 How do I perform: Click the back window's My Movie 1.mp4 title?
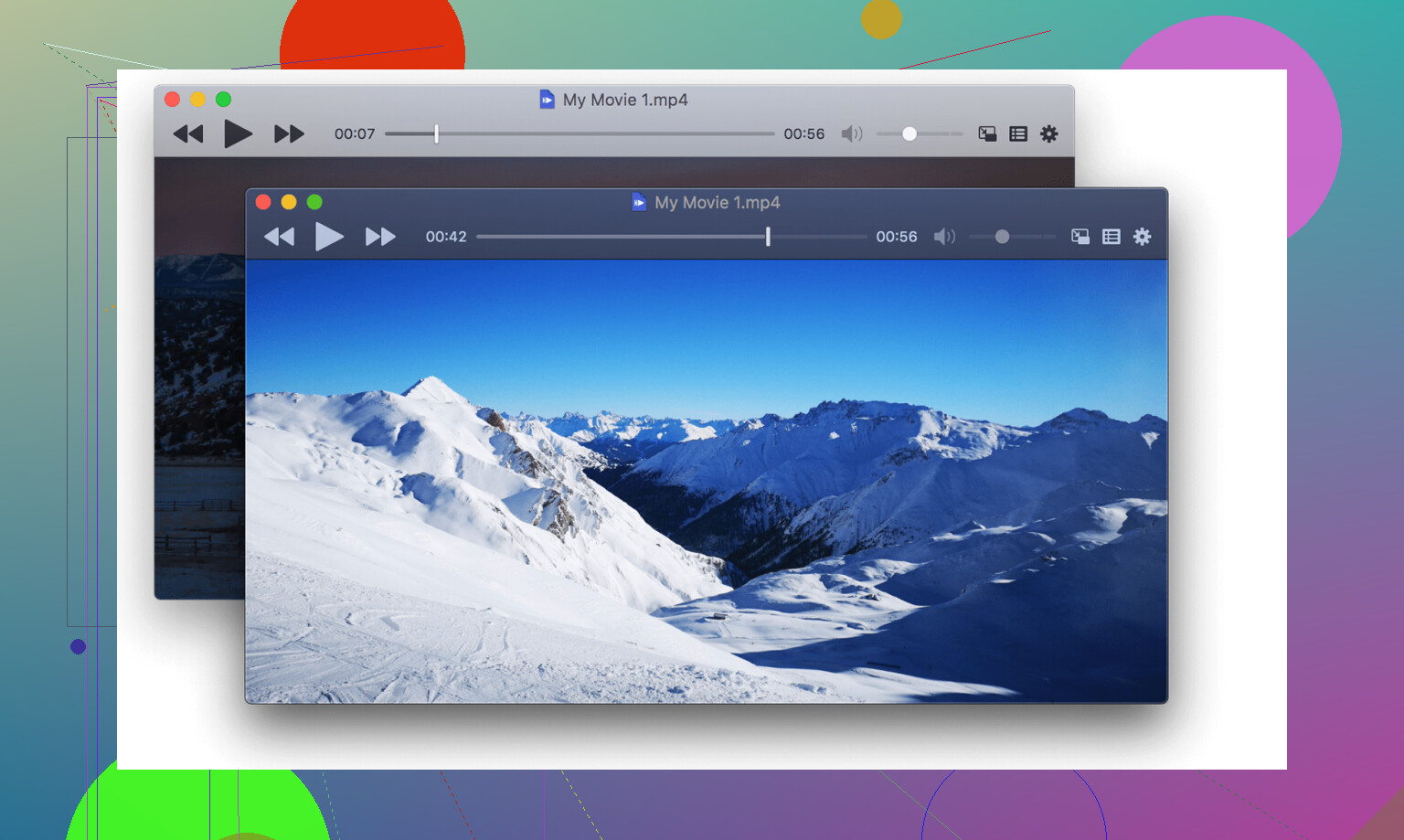pos(625,100)
